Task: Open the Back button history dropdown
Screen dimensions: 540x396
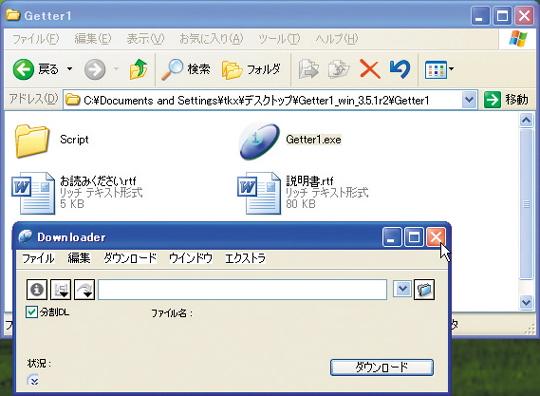Action: tap(70, 69)
